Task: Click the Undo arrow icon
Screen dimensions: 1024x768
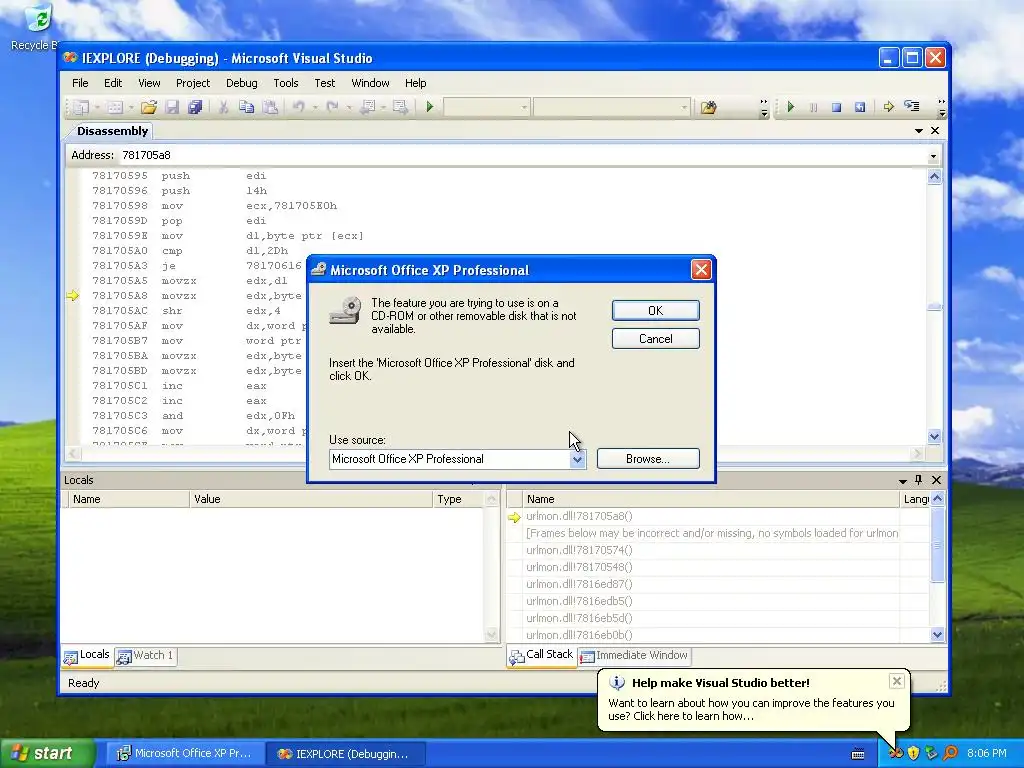Action: 298,106
